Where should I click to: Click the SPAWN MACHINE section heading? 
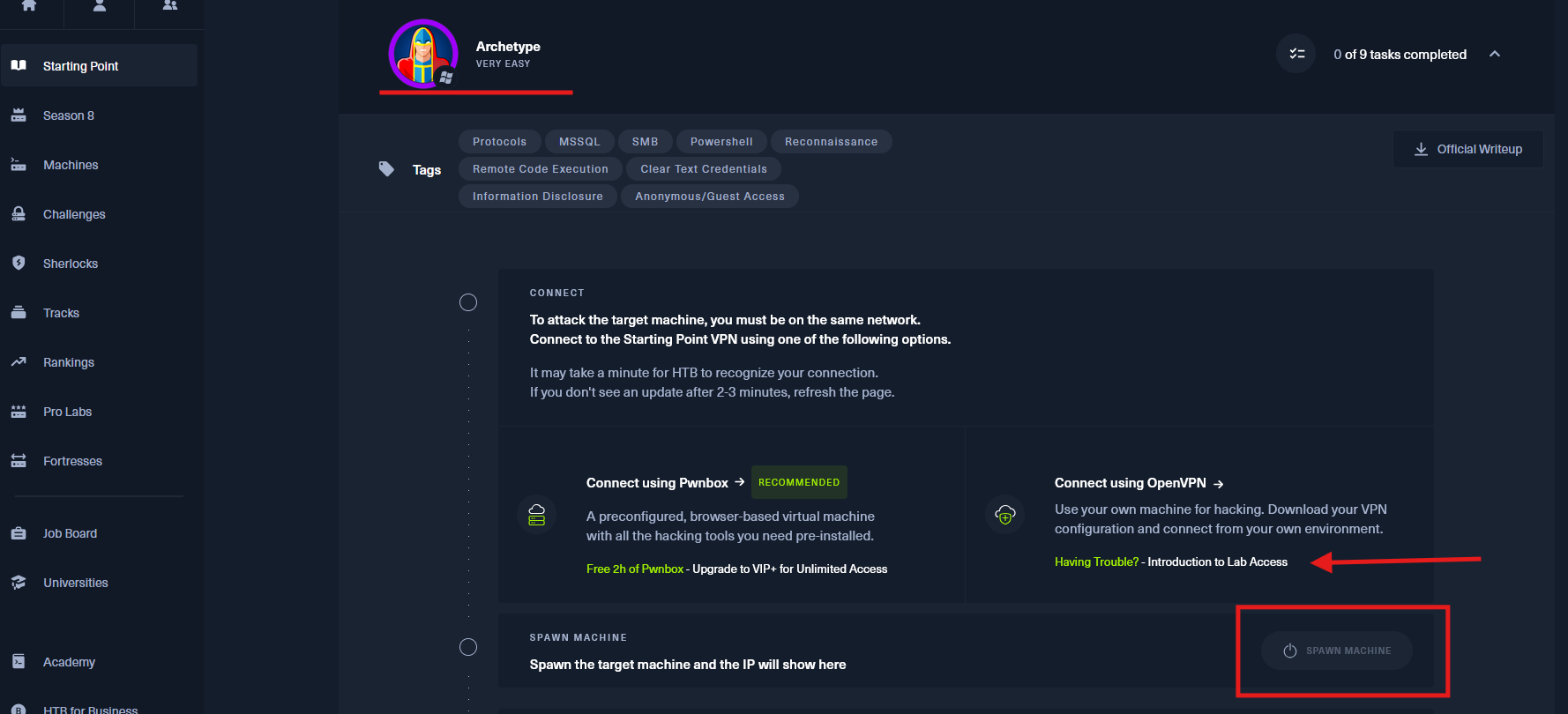(579, 637)
